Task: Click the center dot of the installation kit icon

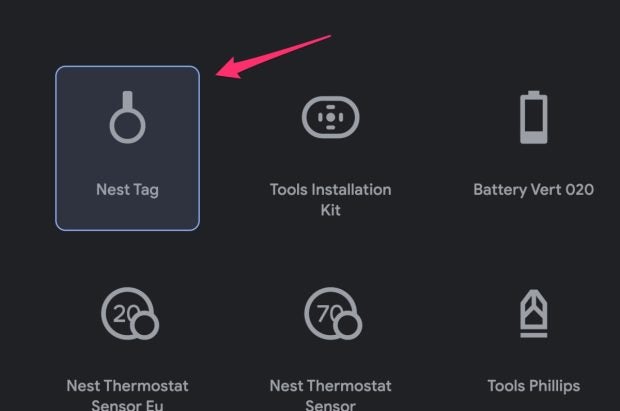Action: pyautogui.click(x=331, y=117)
